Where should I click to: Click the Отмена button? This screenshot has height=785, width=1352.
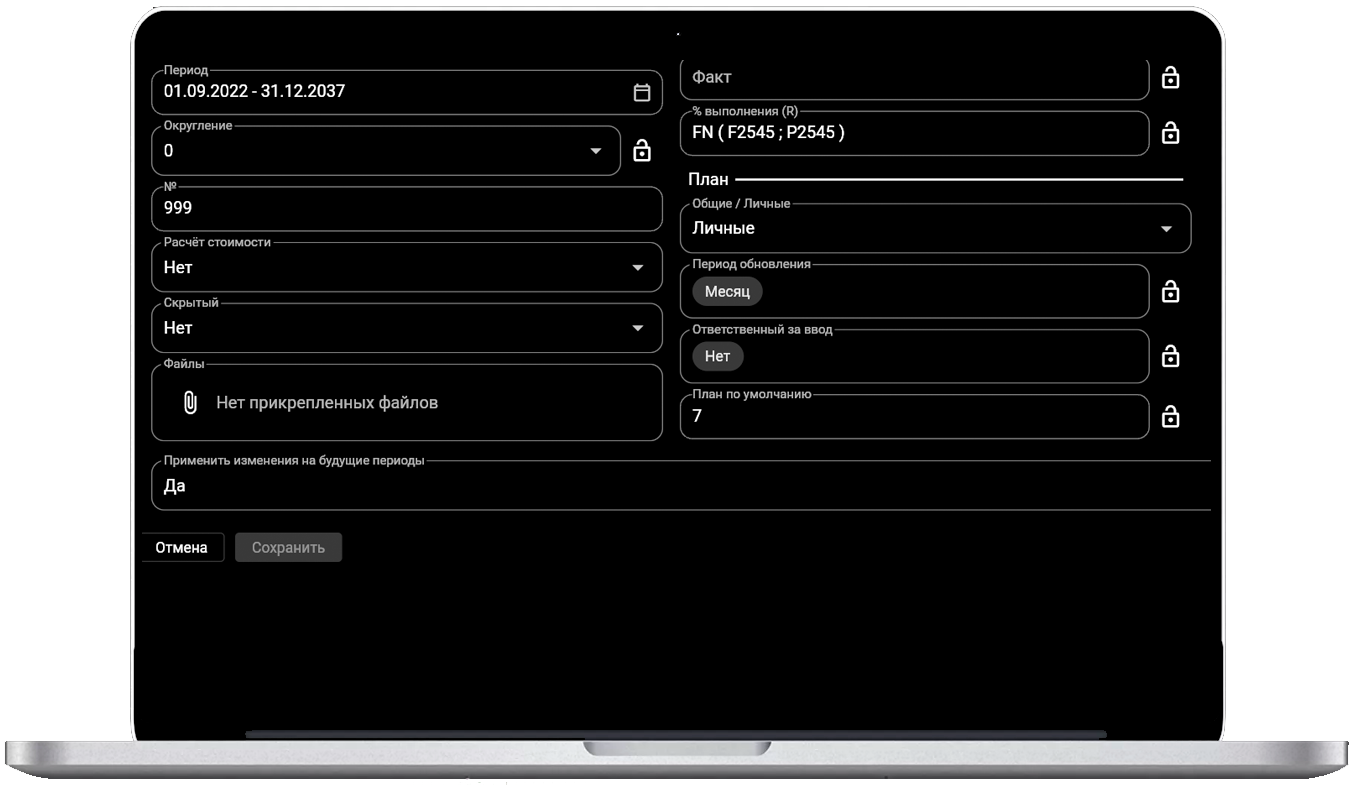pyautogui.click(x=181, y=548)
